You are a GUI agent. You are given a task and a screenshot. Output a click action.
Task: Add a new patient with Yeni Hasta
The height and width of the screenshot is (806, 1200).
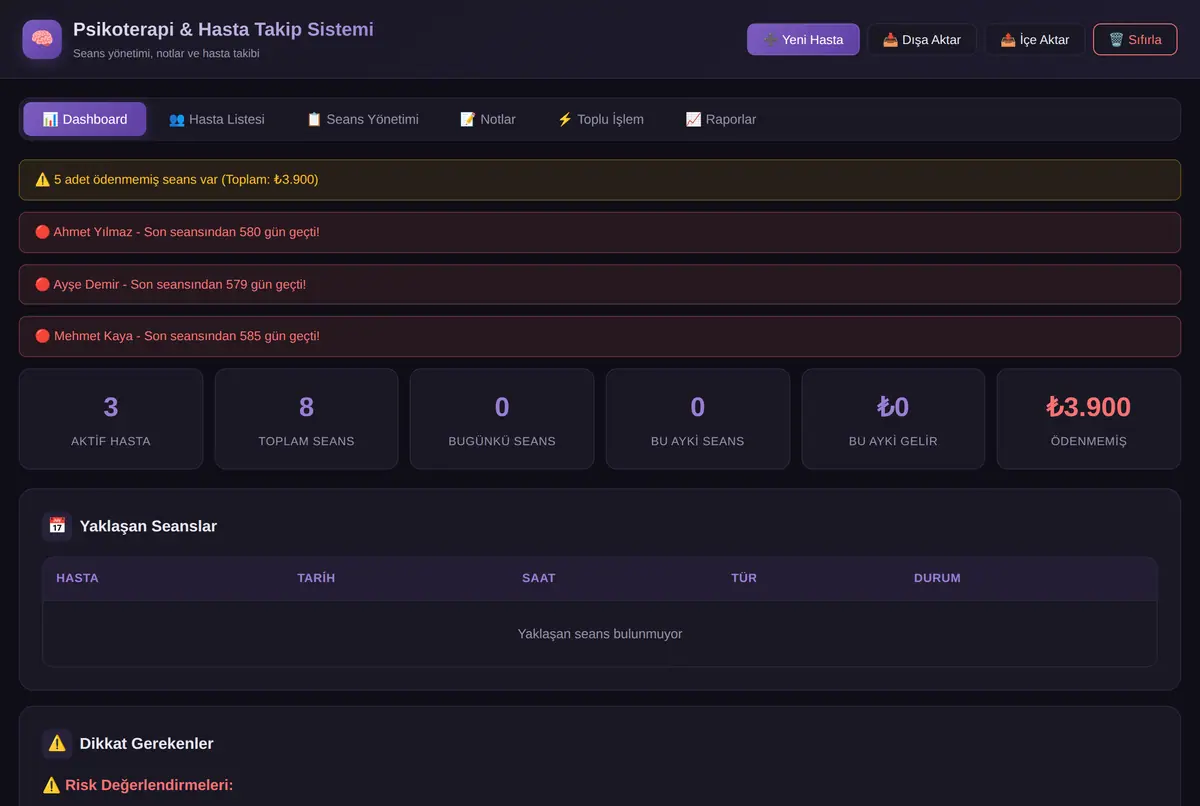point(803,40)
